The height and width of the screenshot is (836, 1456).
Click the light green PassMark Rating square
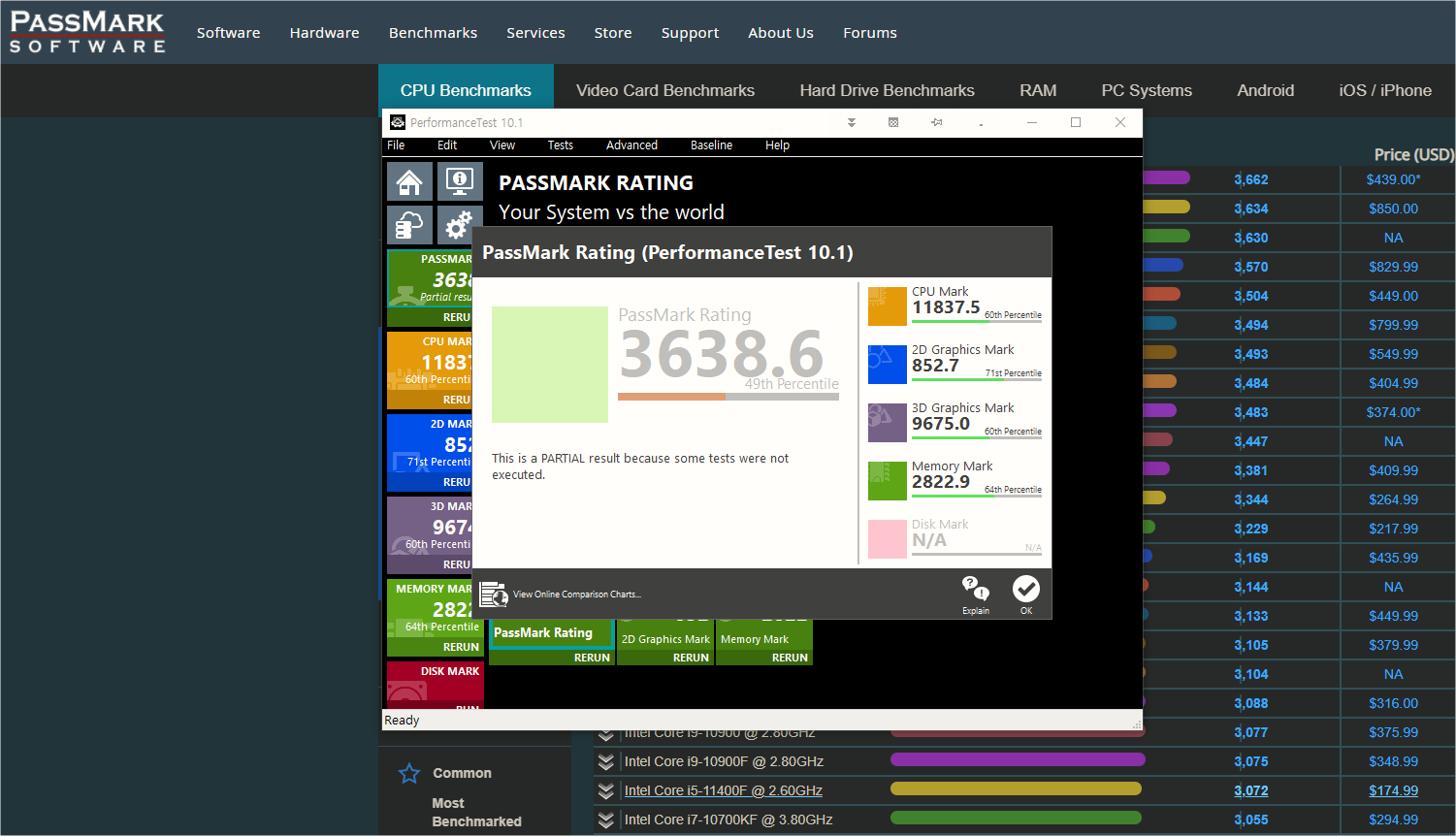click(550, 365)
